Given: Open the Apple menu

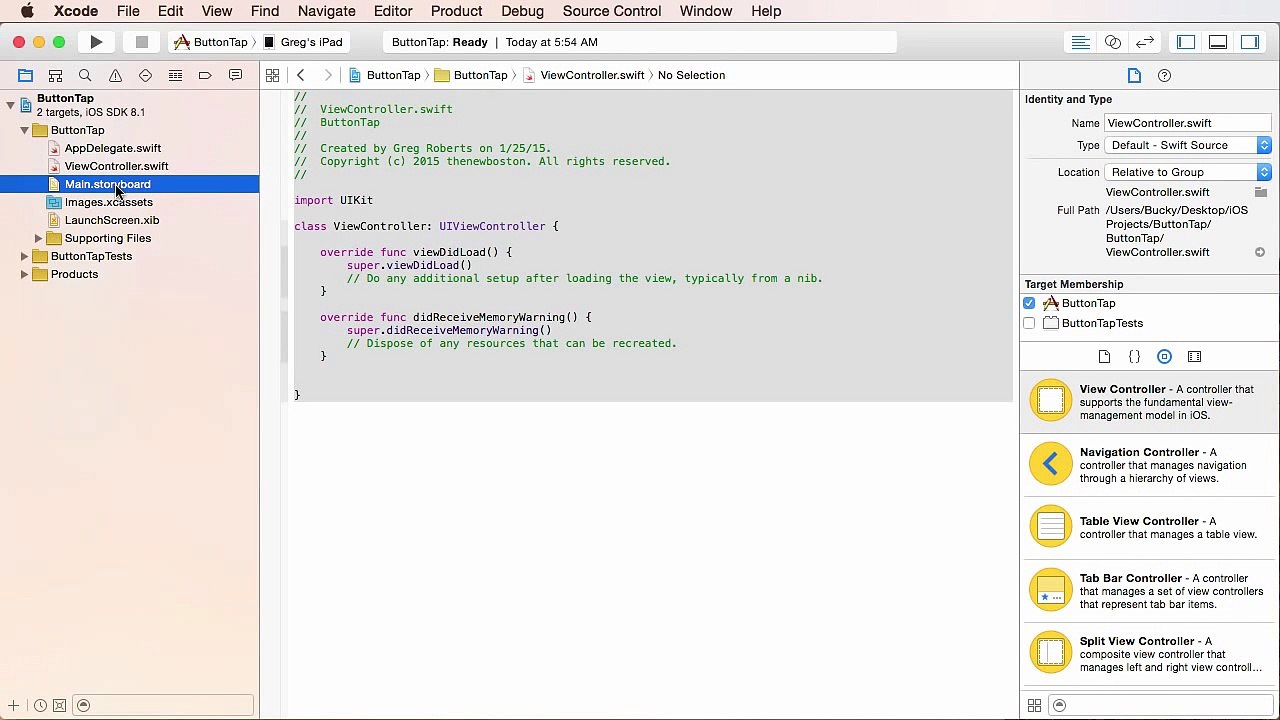Looking at the screenshot, I should click(27, 11).
